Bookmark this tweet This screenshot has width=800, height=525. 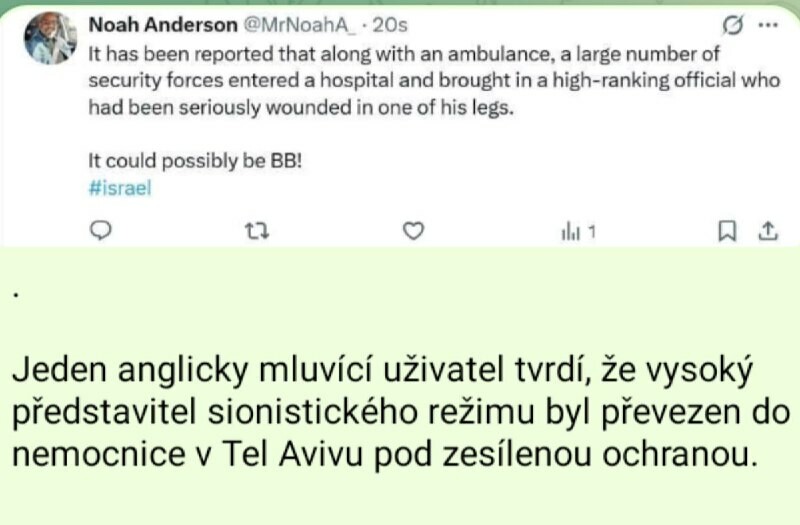point(727,232)
